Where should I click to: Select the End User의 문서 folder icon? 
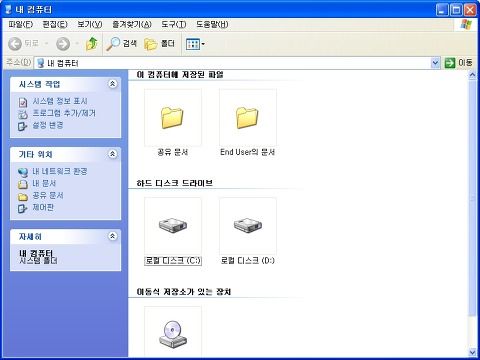tap(247, 117)
